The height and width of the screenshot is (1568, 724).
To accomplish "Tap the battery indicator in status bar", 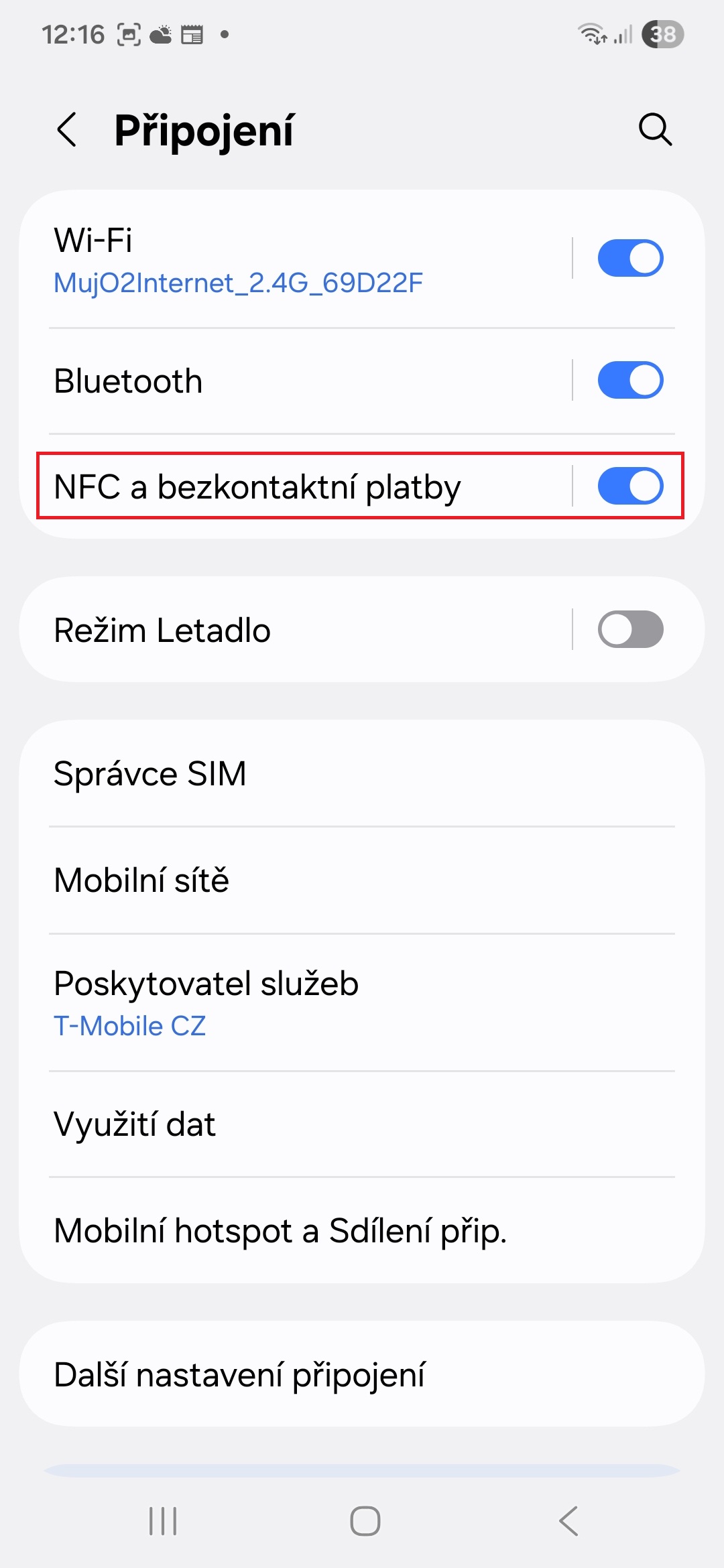I will point(662,34).
